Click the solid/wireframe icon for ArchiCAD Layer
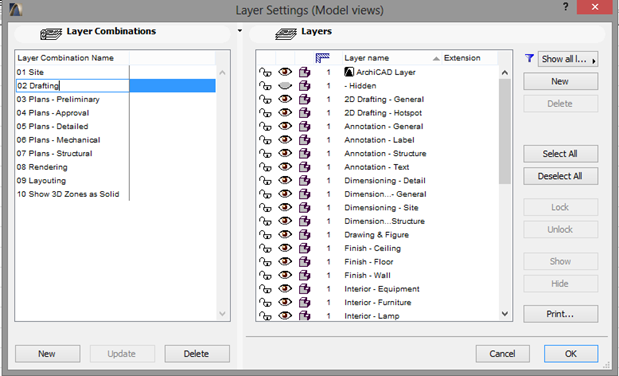The height and width of the screenshot is (376, 619). tap(304, 72)
